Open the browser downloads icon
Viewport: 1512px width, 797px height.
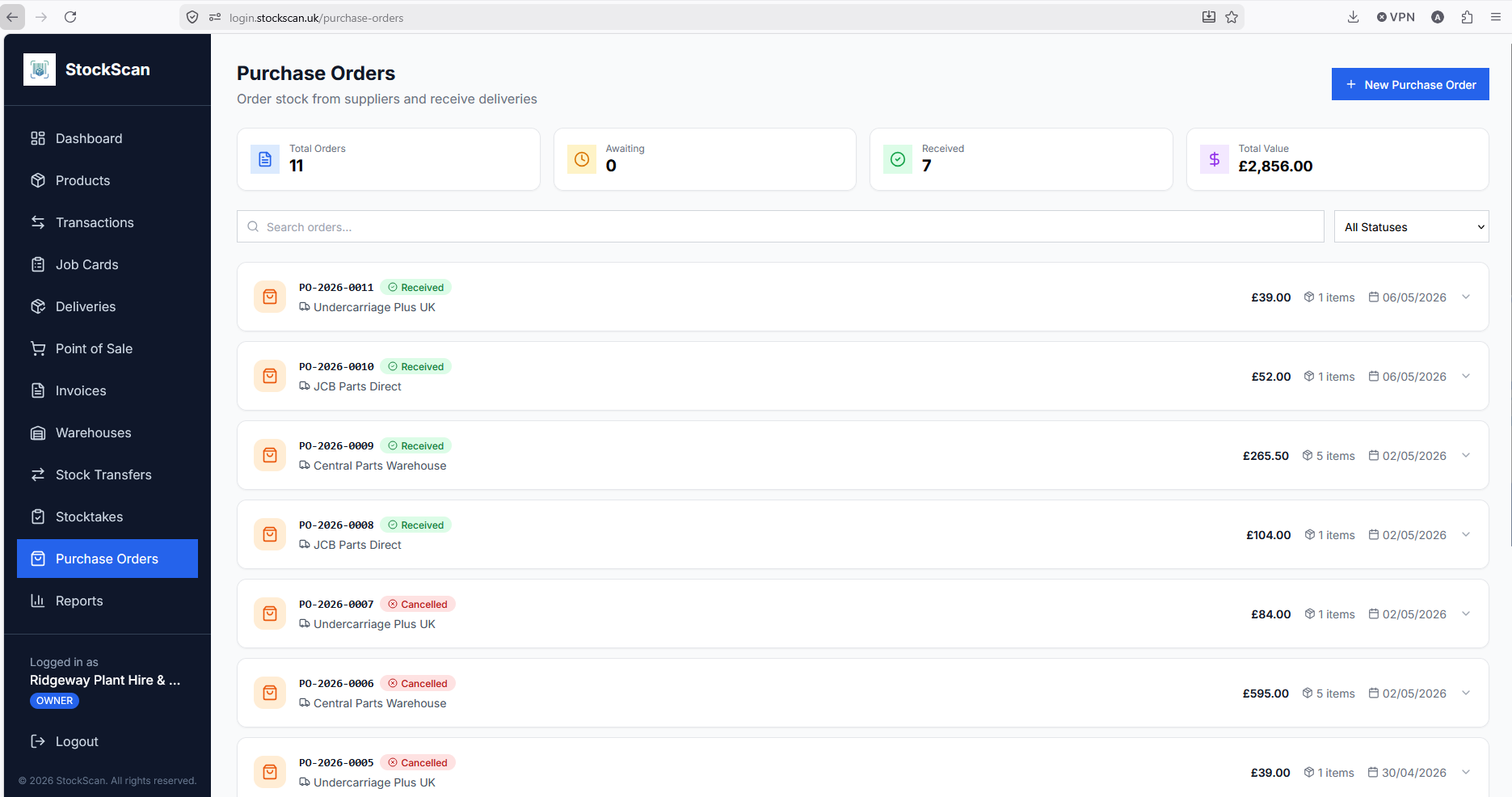pyautogui.click(x=1353, y=17)
